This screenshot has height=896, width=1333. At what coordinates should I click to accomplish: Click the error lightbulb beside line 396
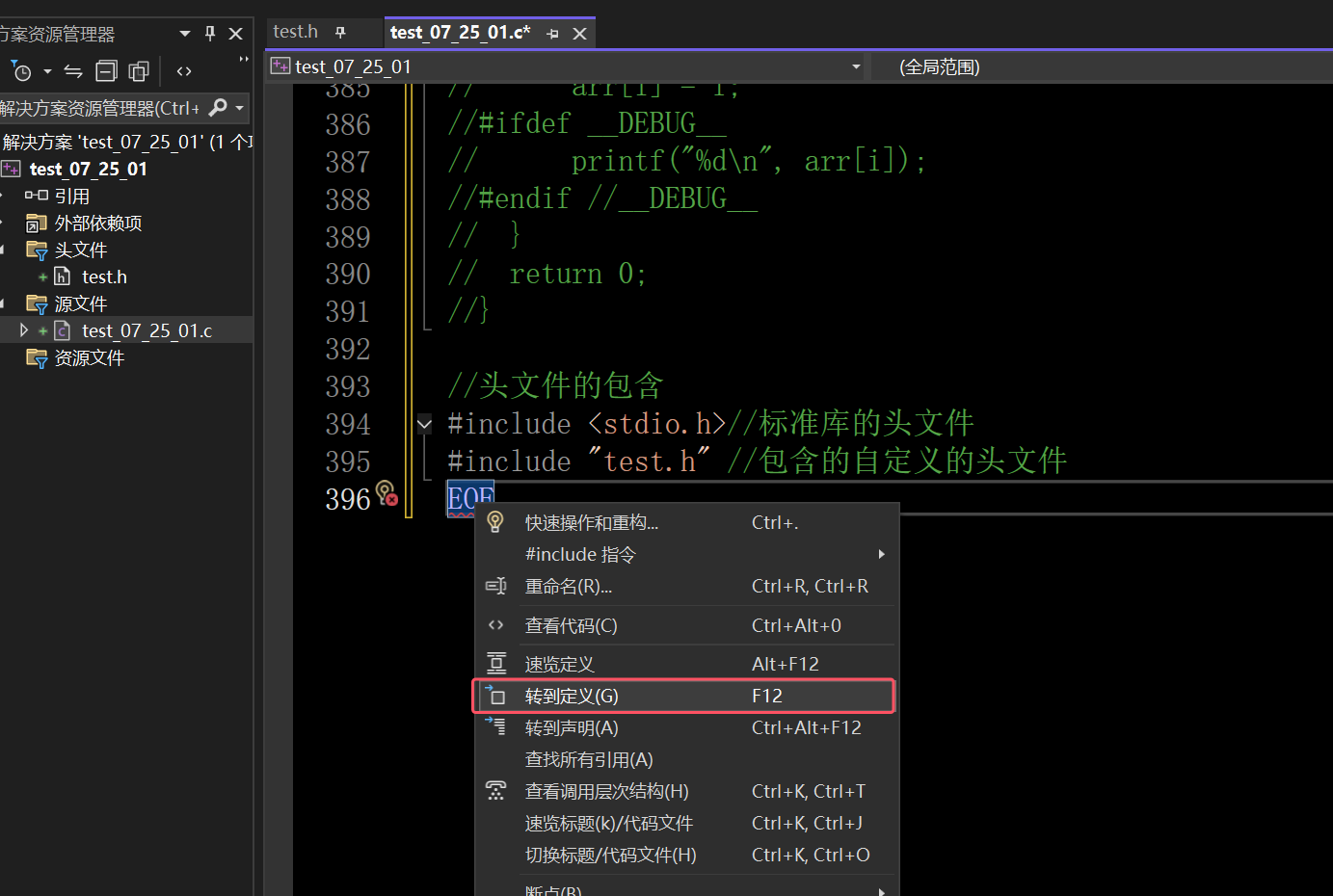[x=387, y=493]
